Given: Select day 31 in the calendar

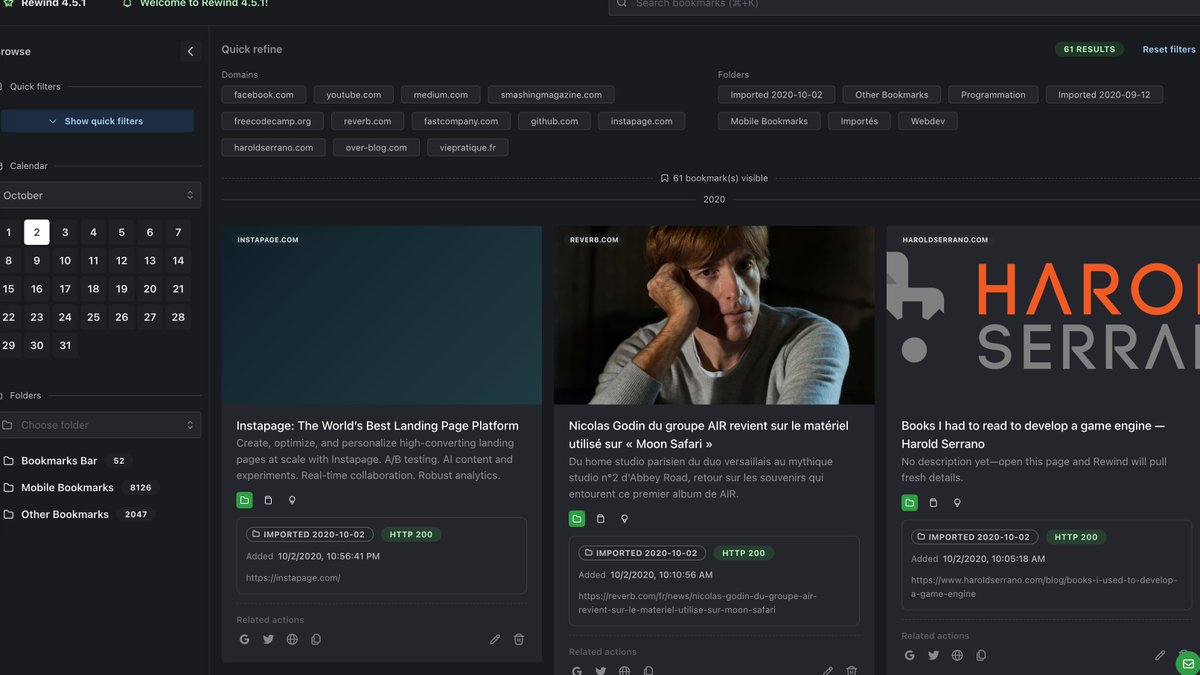Looking at the screenshot, I should point(65,345).
